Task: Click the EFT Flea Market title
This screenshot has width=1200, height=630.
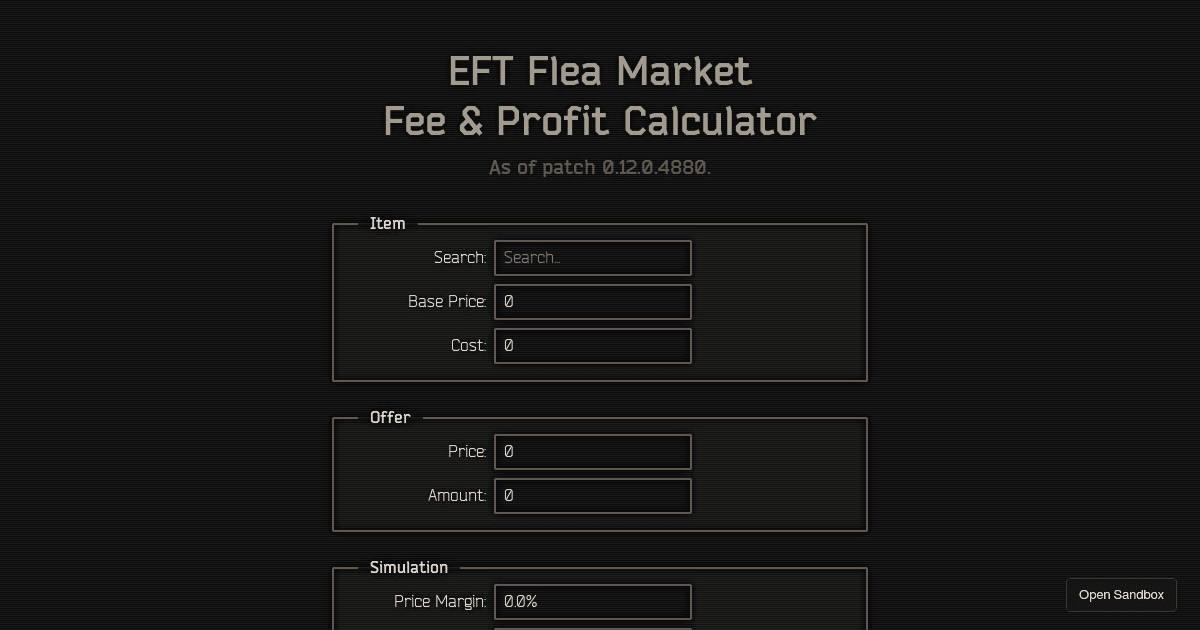Action: tap(599, 71)
